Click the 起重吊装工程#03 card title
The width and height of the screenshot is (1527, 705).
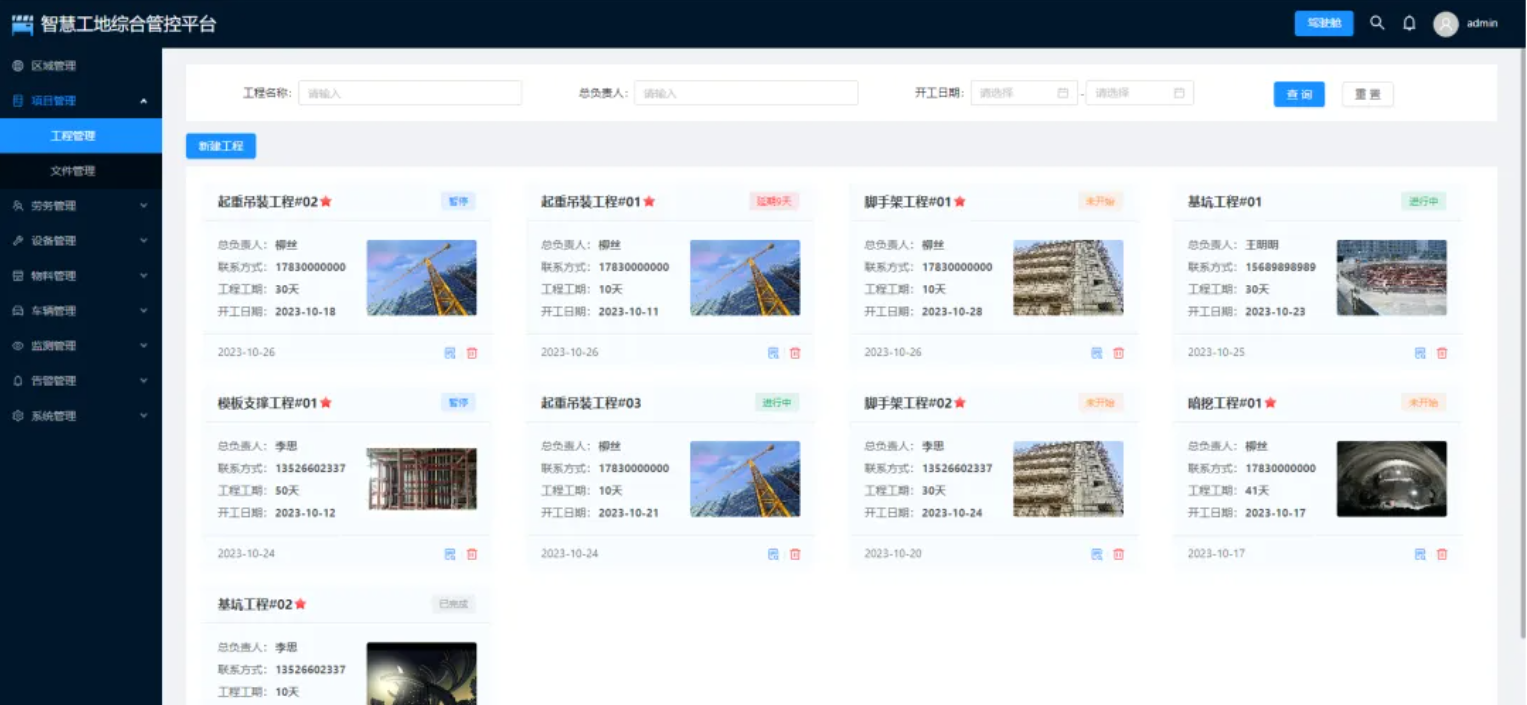591,403
